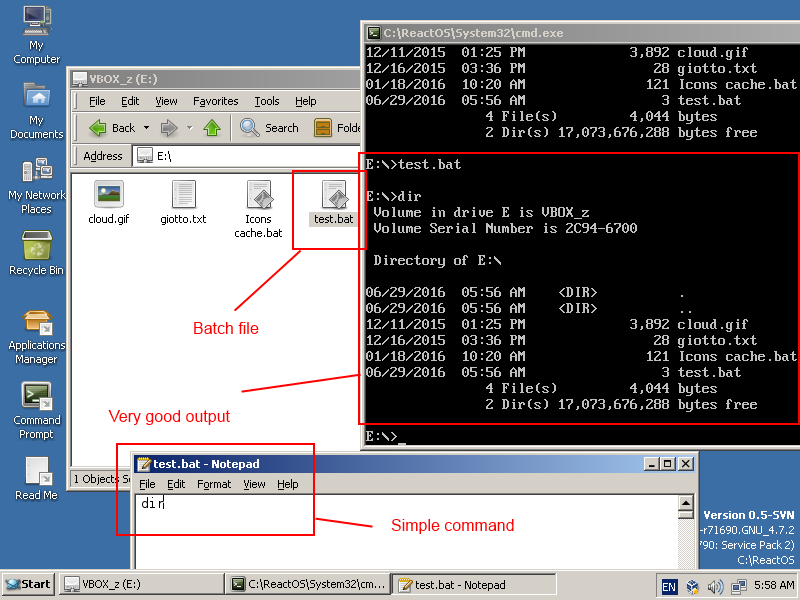Select the Icons cache.bat file
Viewport: 800px width, 600px height.
point(258,195)
